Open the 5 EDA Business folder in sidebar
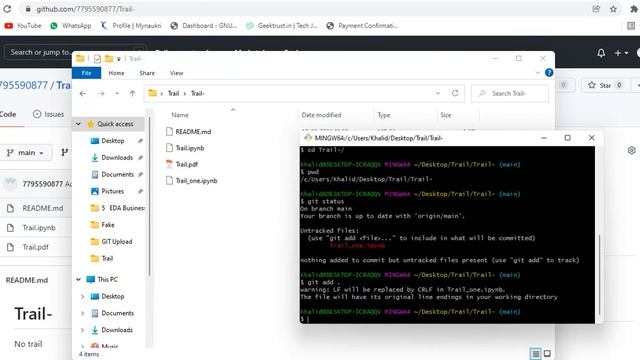The height and width of the screenshot is (360, 640). (x=118, y=208)
